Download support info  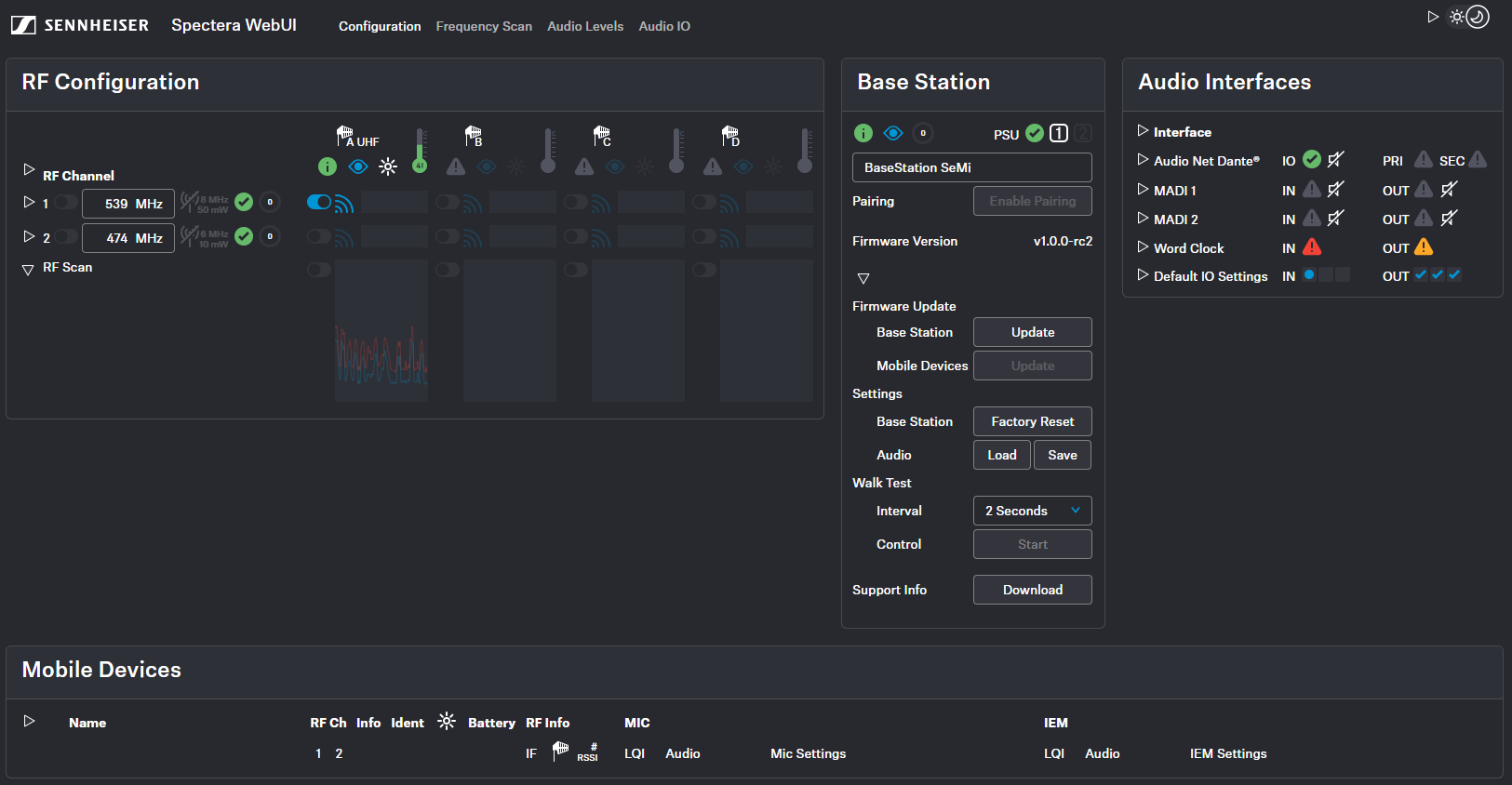(1033, 590)
